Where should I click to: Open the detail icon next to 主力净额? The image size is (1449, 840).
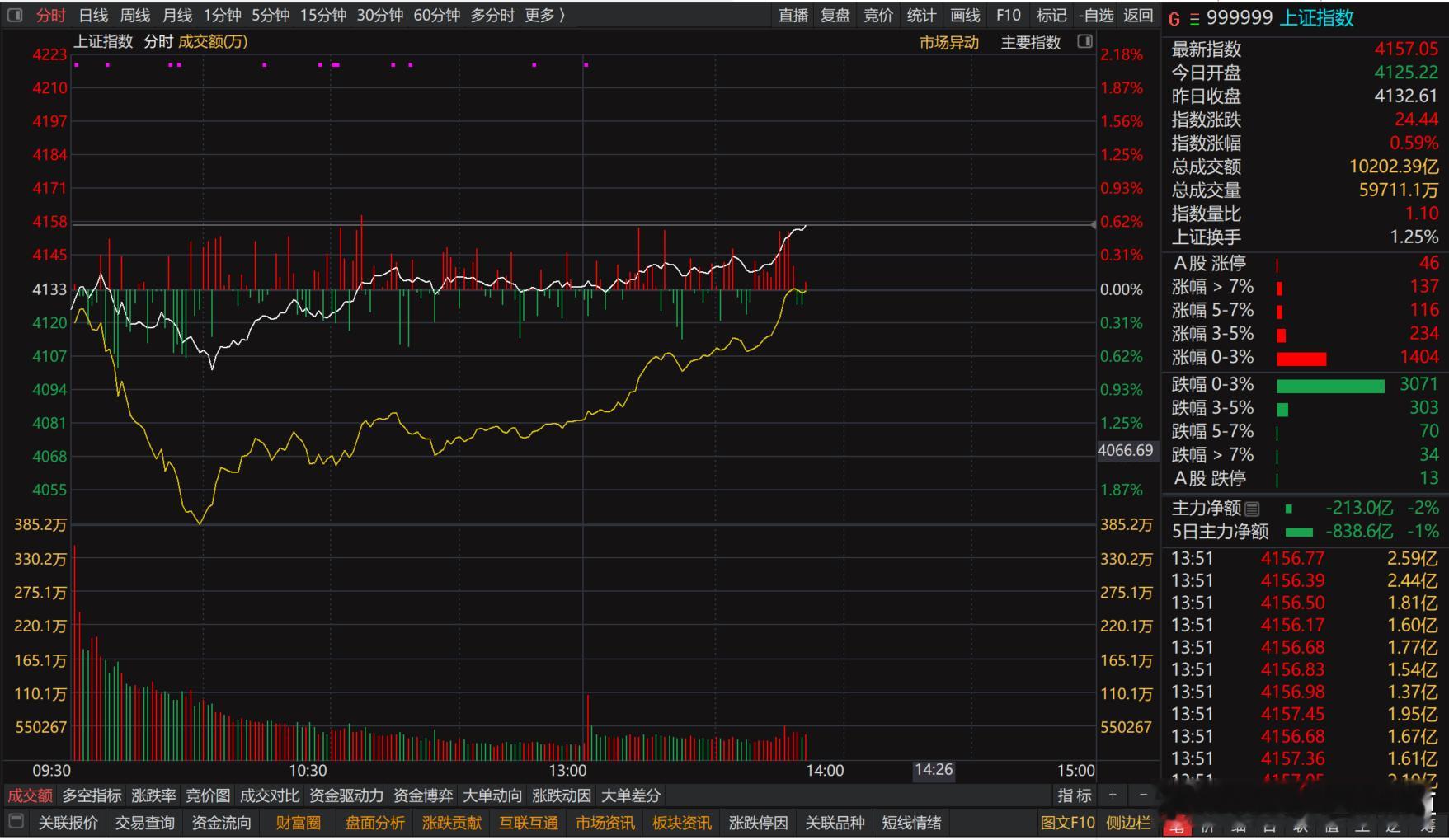[x=1252, y=509]
